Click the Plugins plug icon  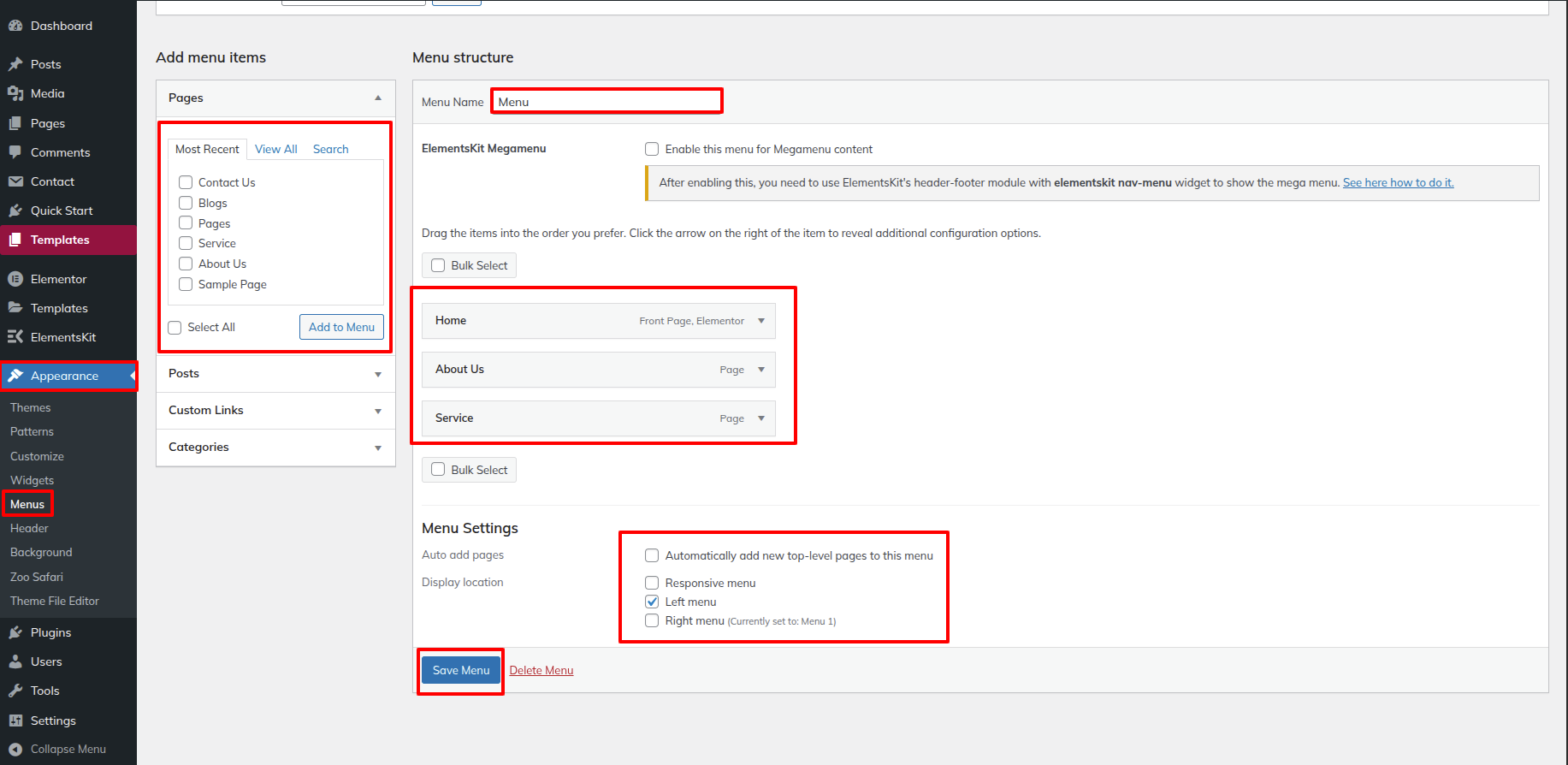point(15,632)
